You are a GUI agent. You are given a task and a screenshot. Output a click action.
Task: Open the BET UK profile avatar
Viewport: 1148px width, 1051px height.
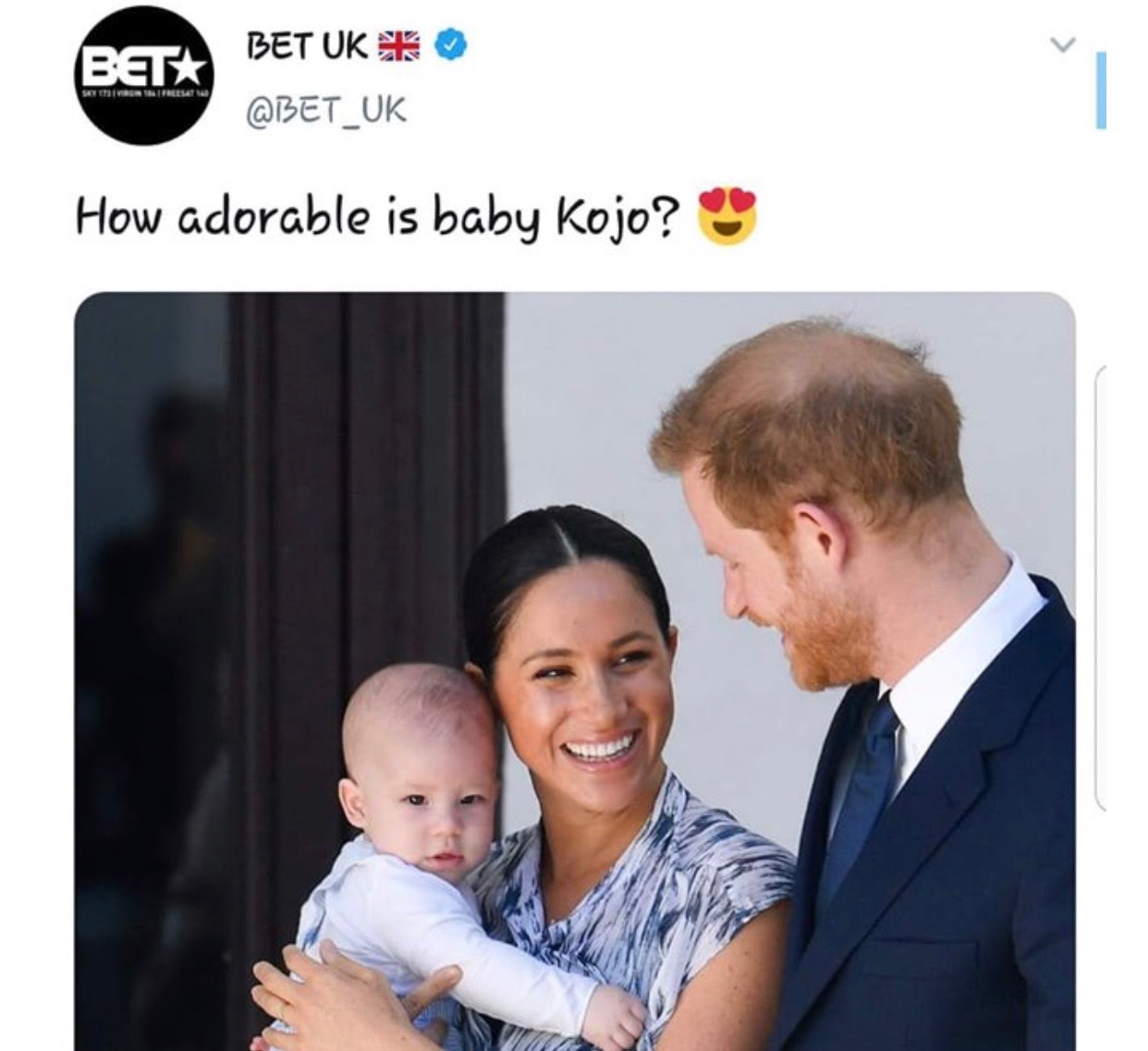click(142, 78)
